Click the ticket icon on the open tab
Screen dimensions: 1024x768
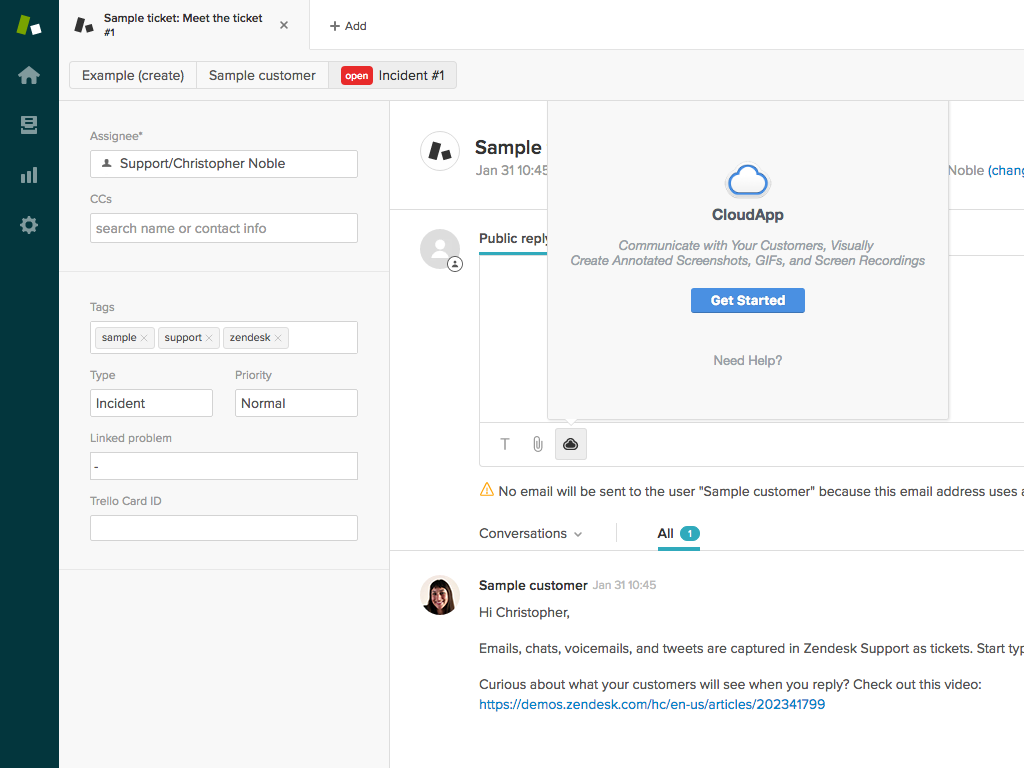tap(84, 24)
